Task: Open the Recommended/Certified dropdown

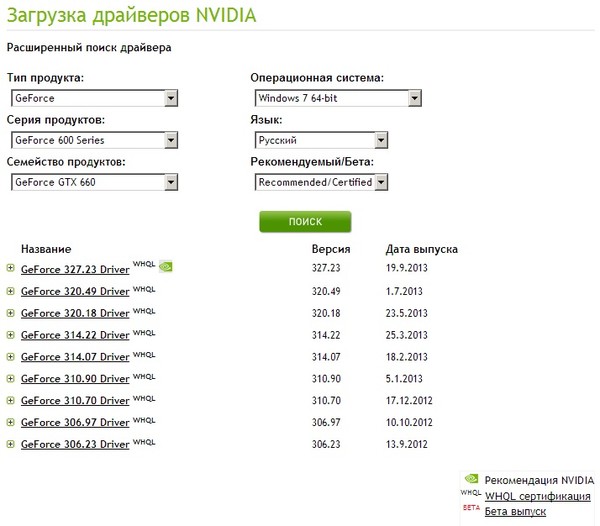Action: 321,182
